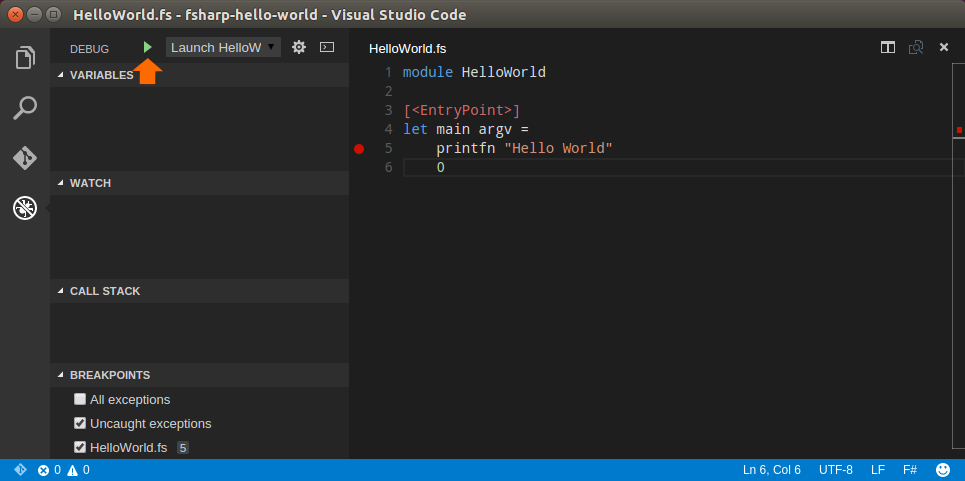Click the red marker in the overview ruler
The image size is (965, 481).
[x=959, y=130]
